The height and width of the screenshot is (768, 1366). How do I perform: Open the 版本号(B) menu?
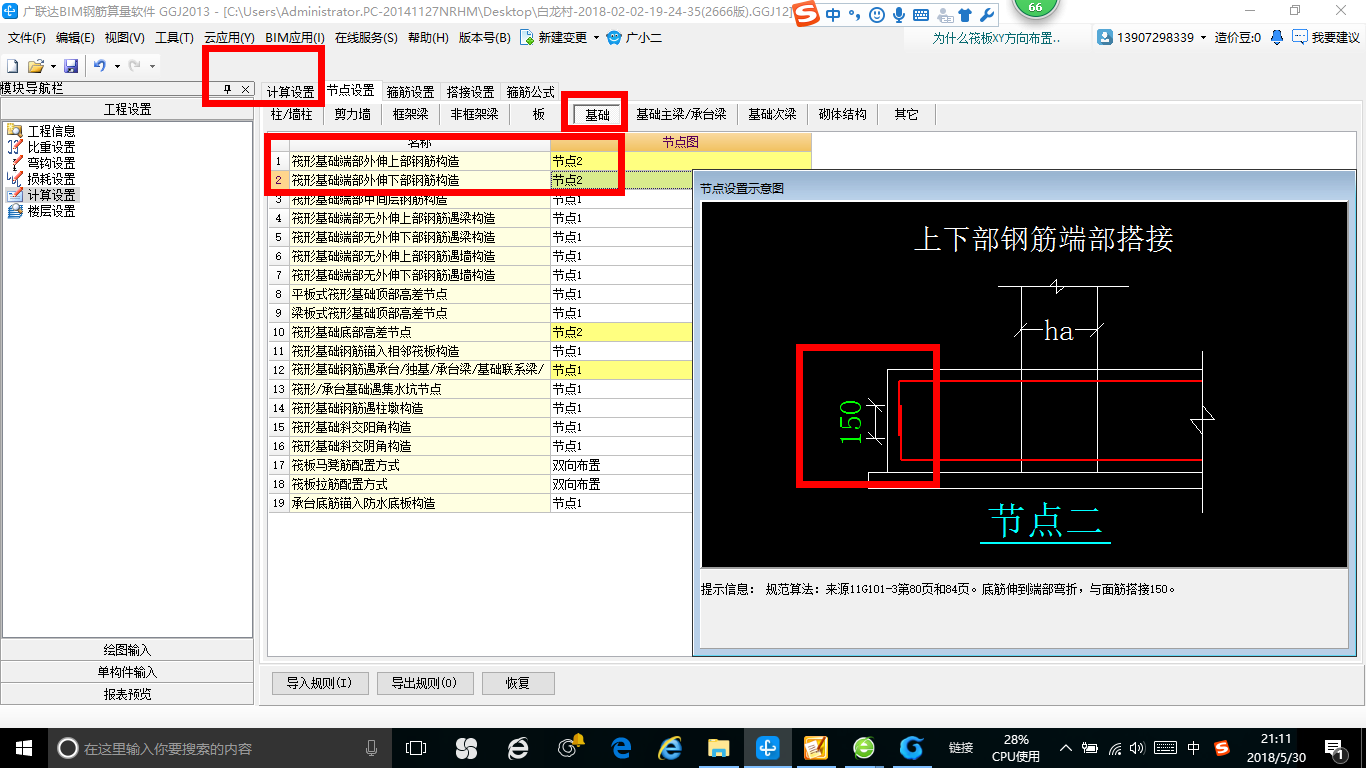484,38
